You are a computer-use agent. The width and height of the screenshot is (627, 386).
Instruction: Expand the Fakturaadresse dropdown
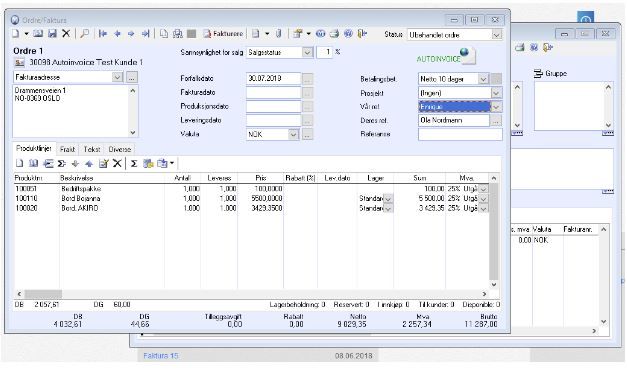[x=117, y=77]
